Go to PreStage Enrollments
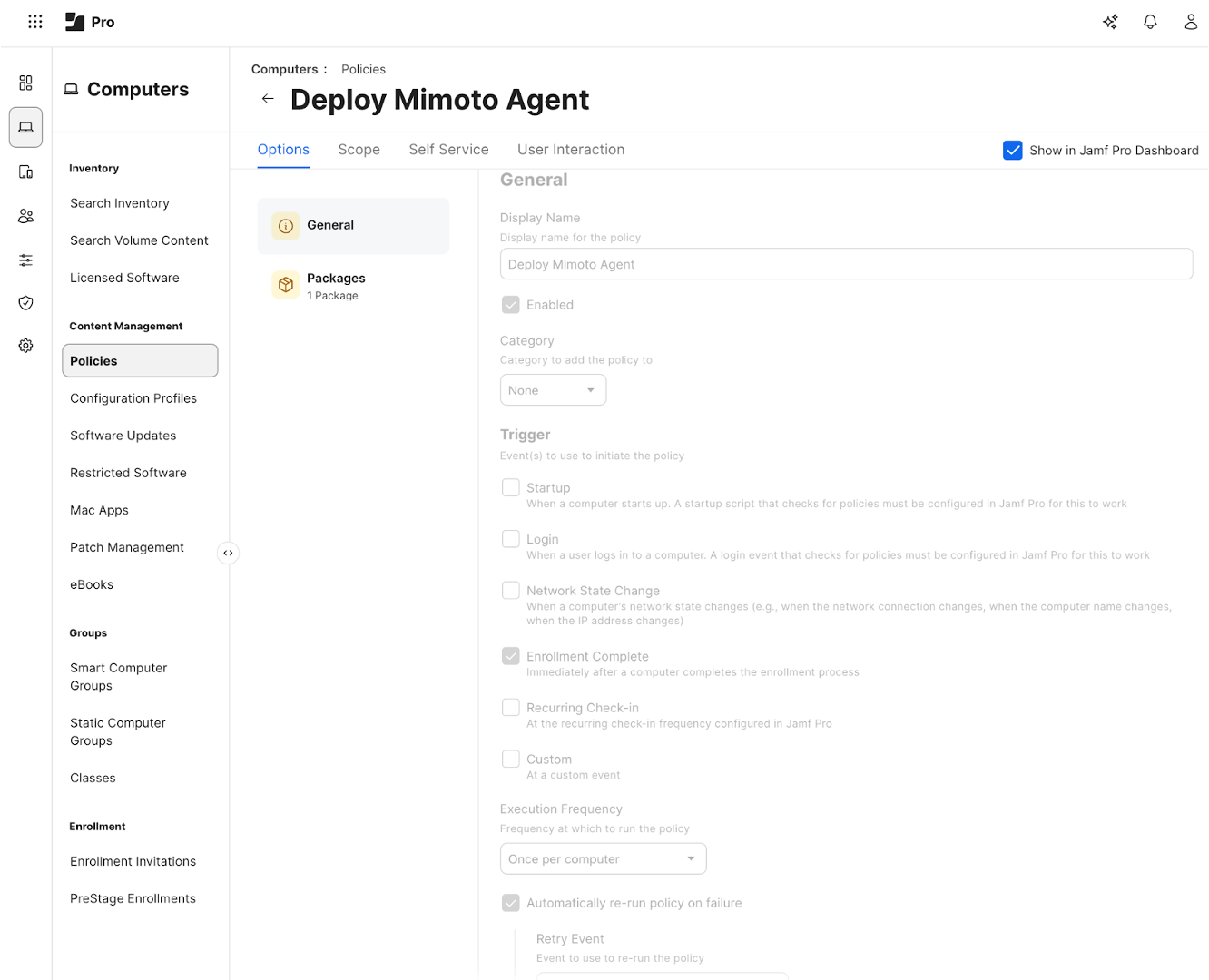Screen dimensions: 1209x980 pyautogui.click(x=133, y=898)
